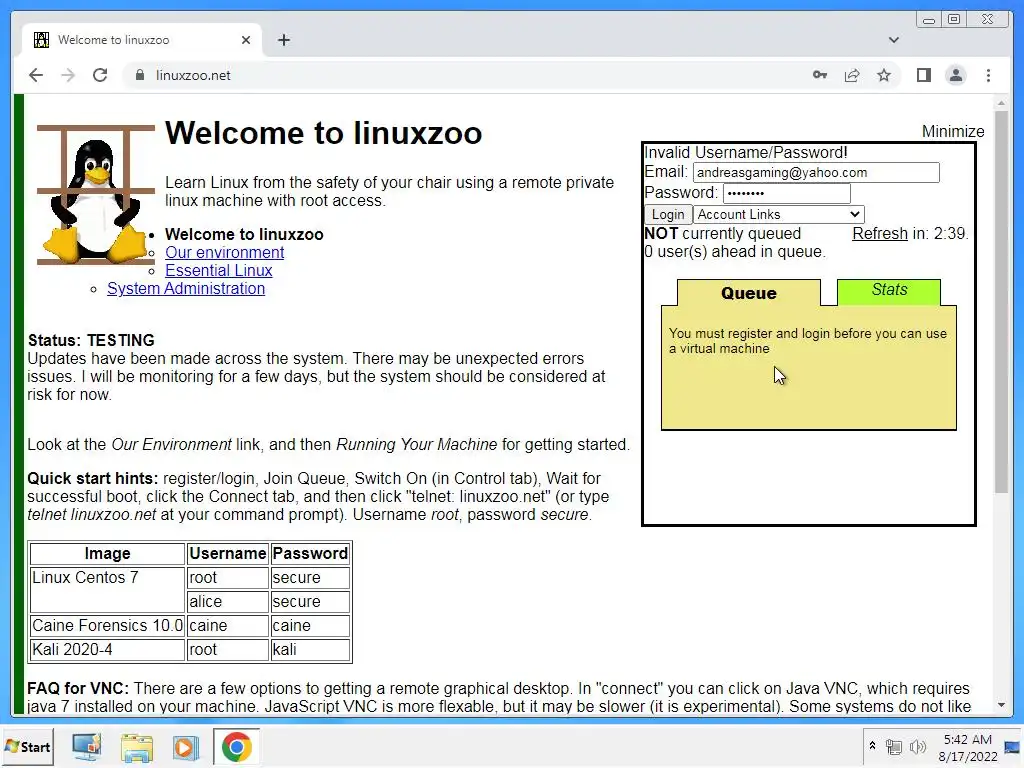Open the Chrome three-dot menu

988,75
